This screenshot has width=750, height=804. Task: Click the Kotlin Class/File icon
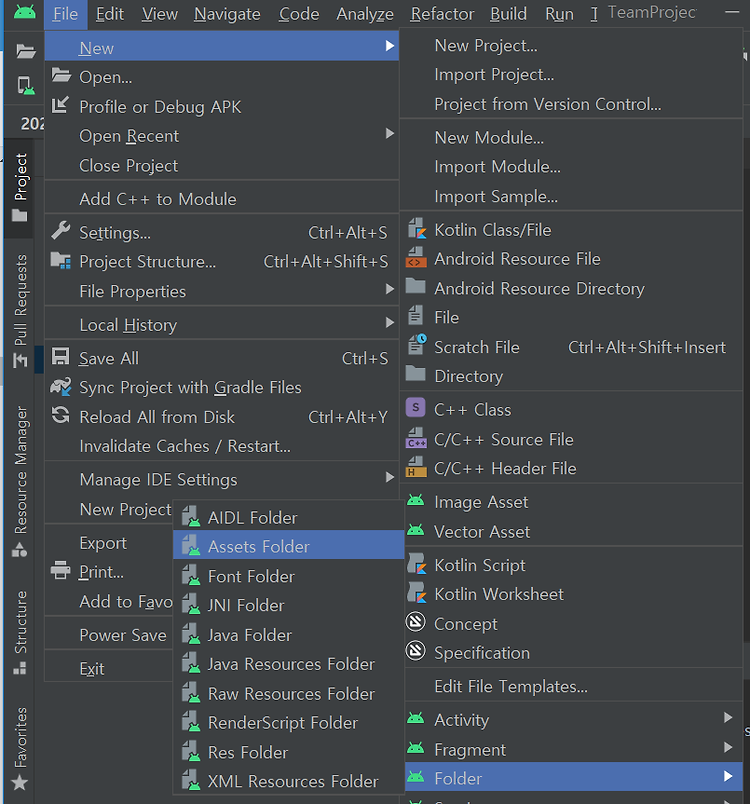pos(416,229)
